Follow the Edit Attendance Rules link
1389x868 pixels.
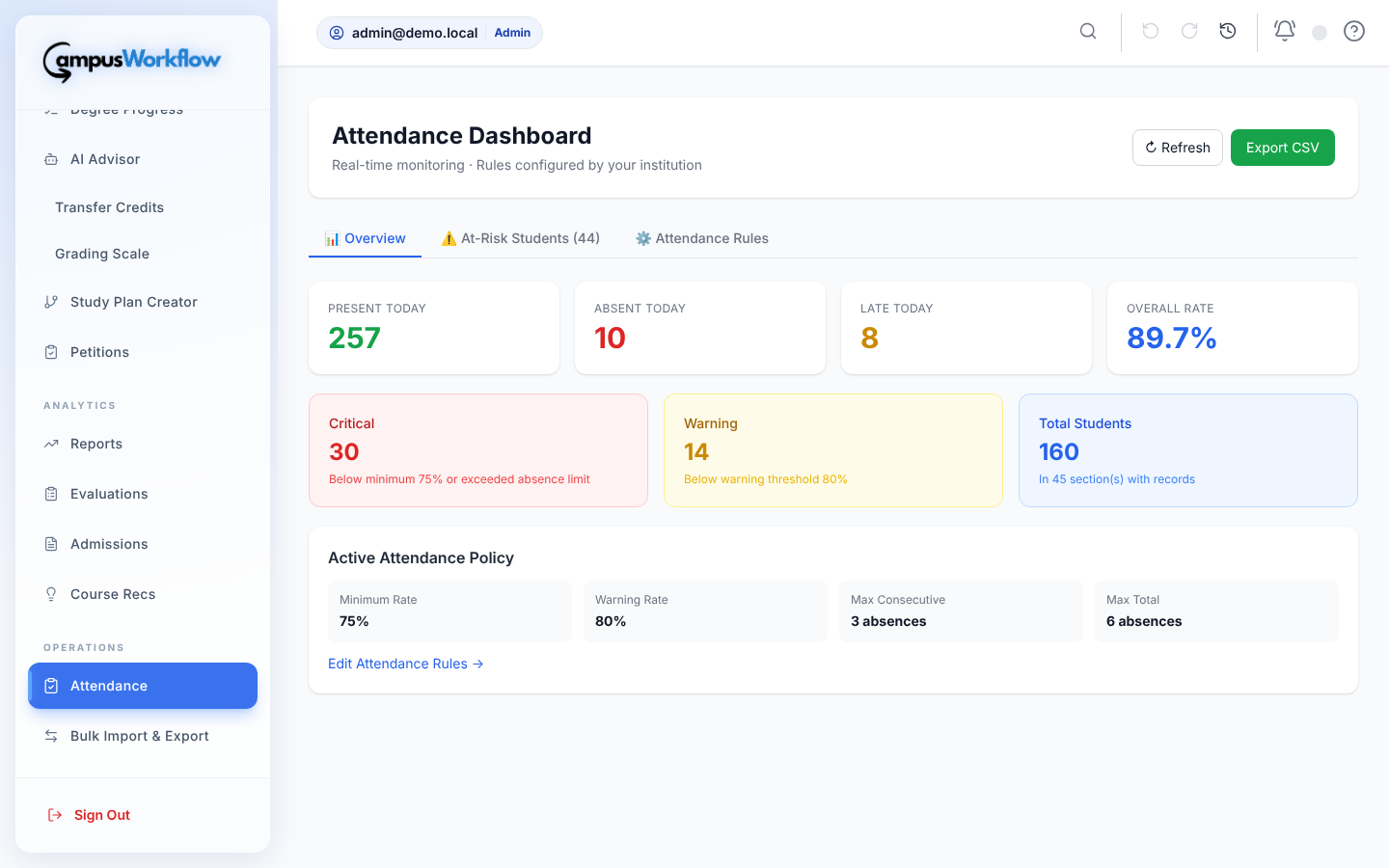pos(406,664)
